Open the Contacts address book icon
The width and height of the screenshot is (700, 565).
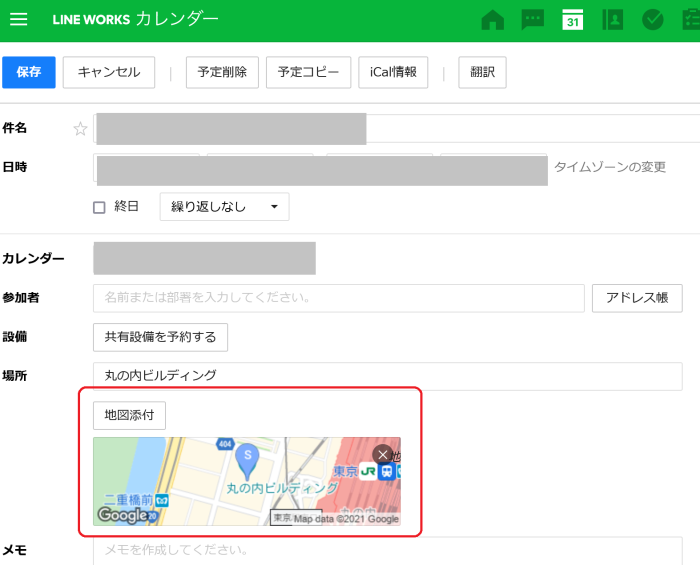tap(612, 20)
